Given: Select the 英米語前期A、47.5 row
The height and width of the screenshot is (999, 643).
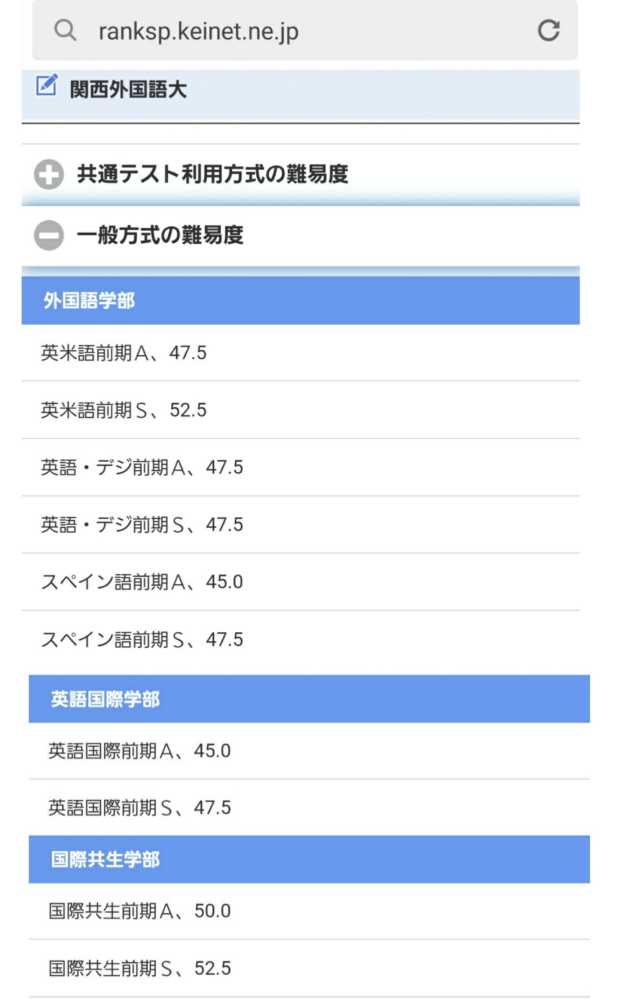Looking at the screenshot, I should pyautogui.click(x=120, y=350).
